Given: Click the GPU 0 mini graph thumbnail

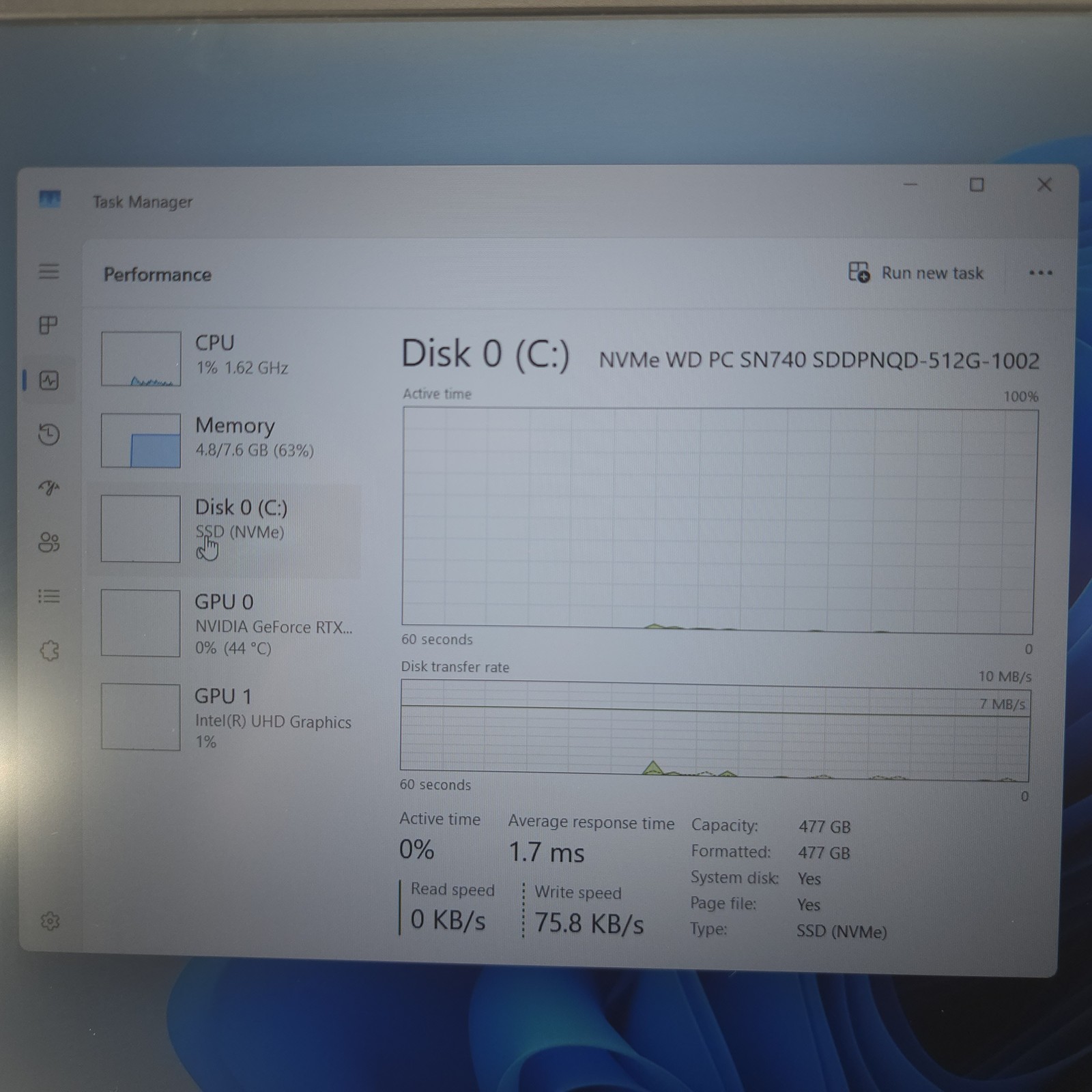Looking at the screenshot, I should 141,623.
